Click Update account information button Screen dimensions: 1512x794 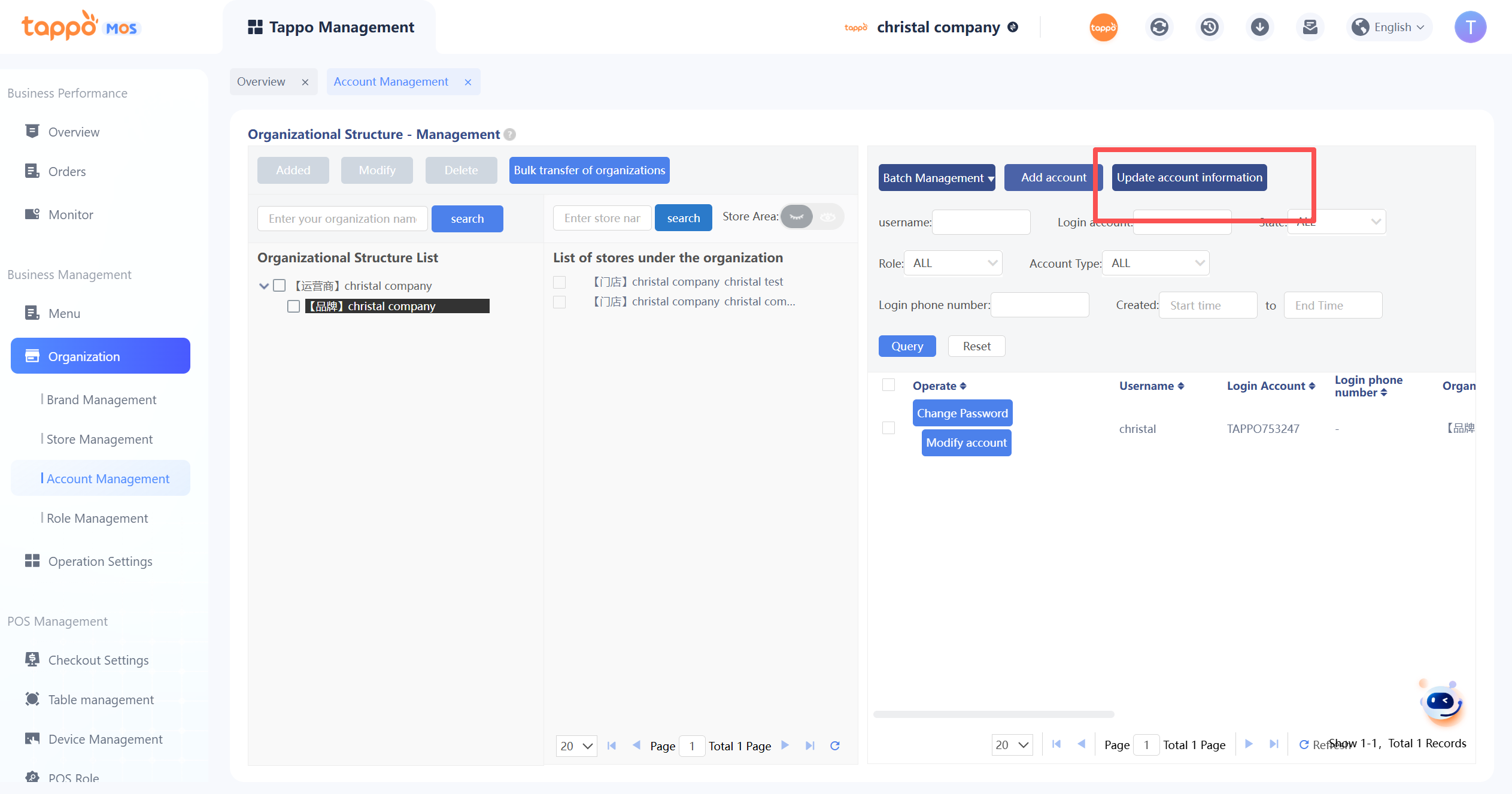tap(1189, 177)
